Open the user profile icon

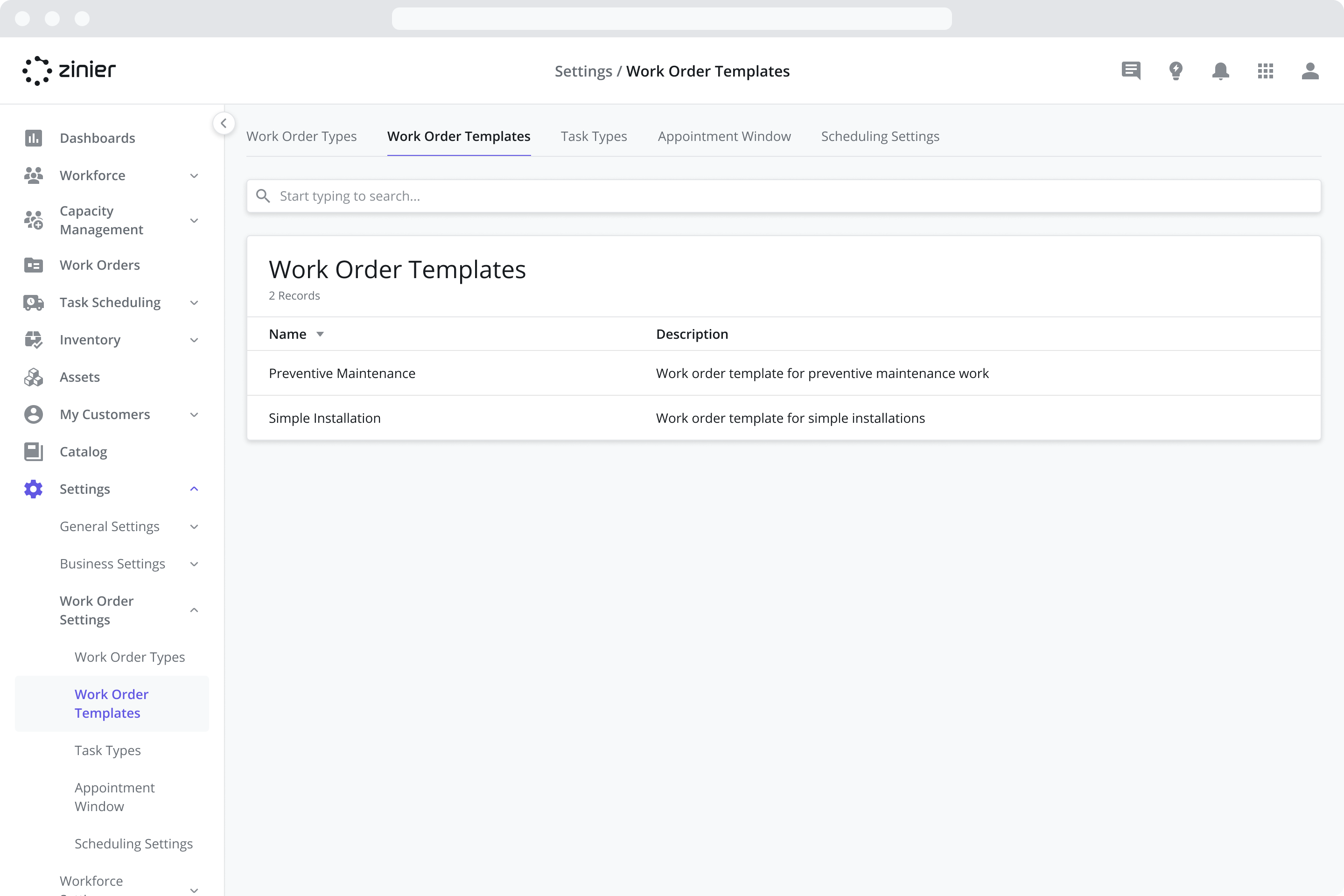click(1310, 71)
